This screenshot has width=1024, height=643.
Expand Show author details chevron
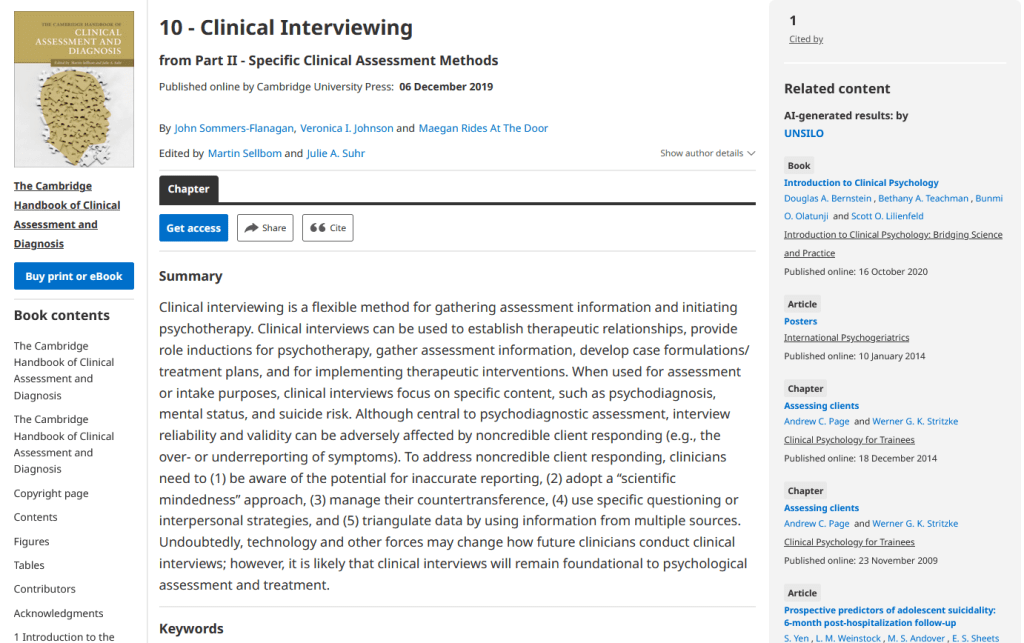[x=751, y=154]
